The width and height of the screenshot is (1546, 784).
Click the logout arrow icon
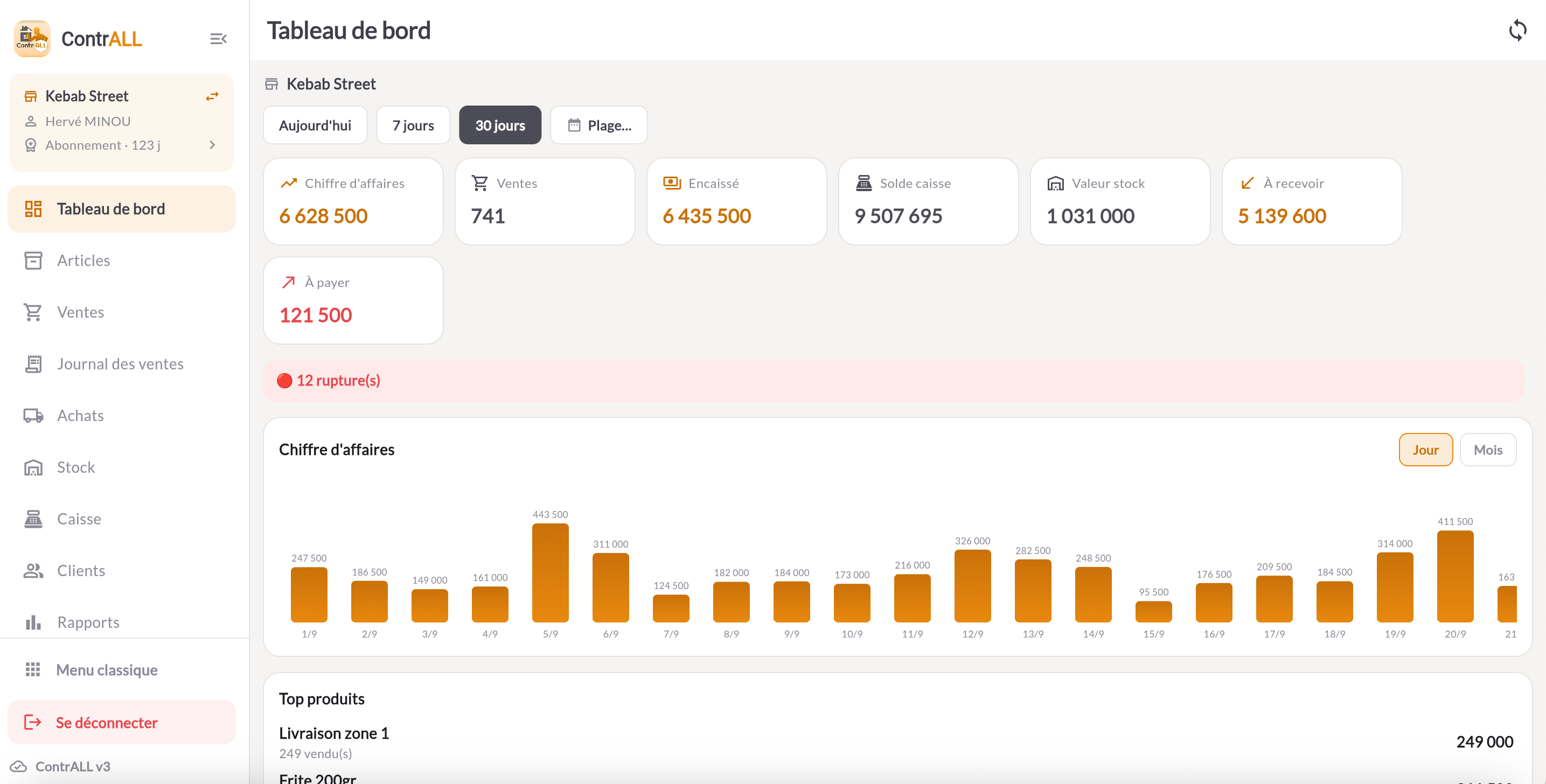click(x=32, y=722)
